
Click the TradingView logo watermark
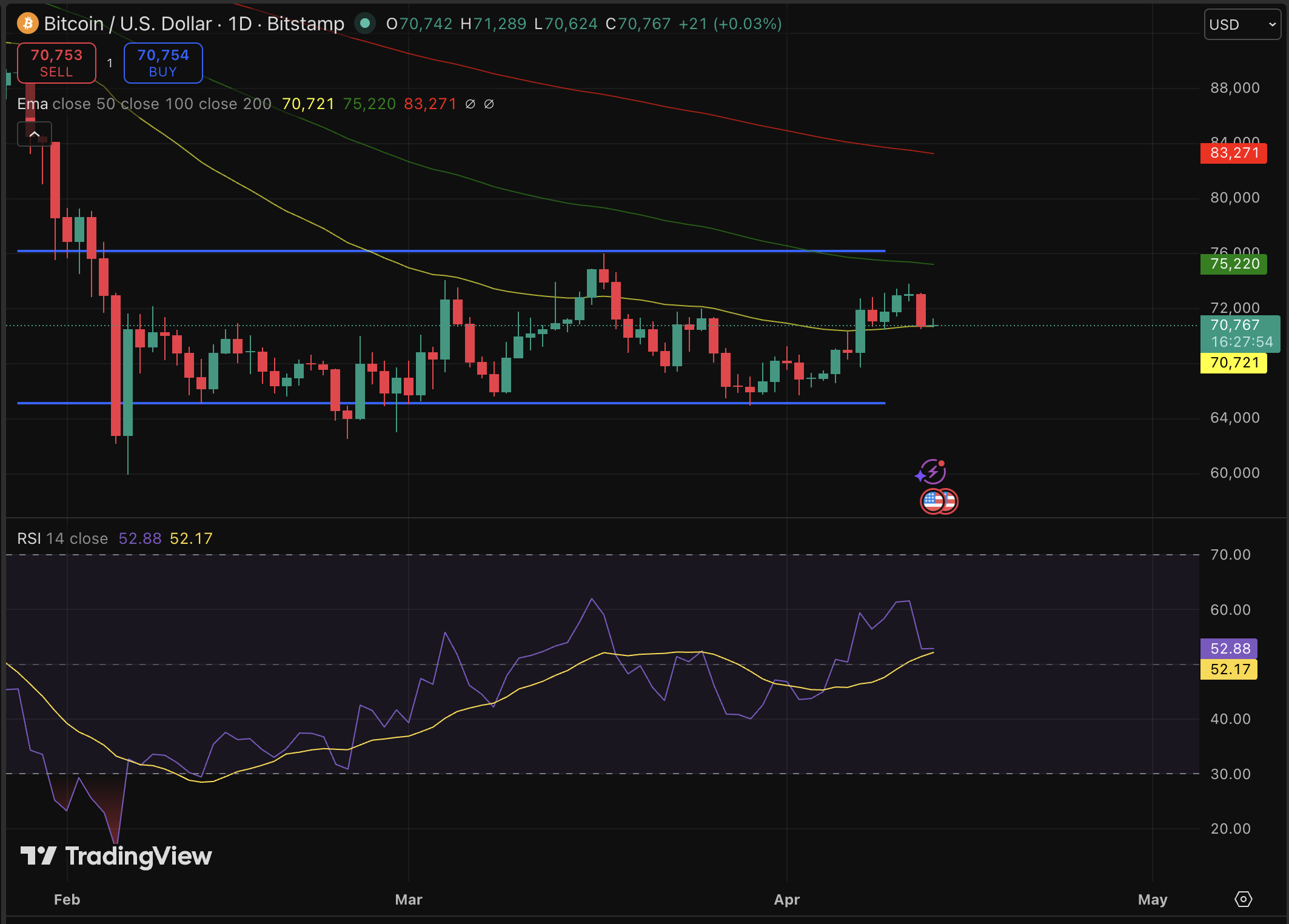116,856
